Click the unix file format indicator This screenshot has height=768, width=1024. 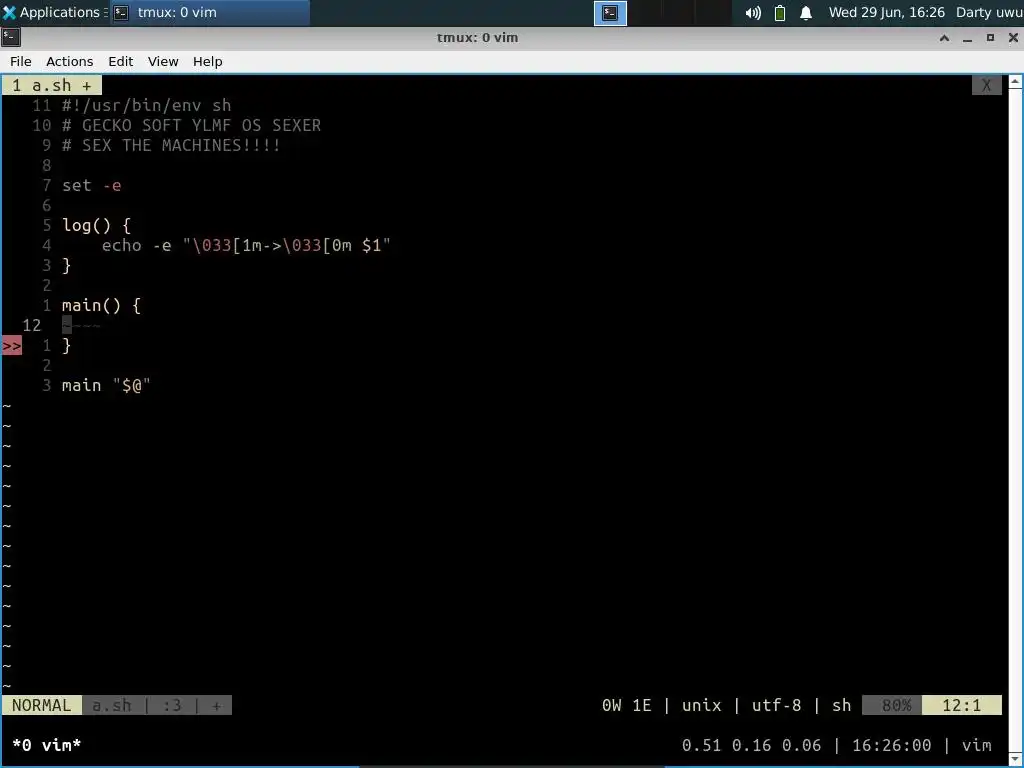coord(701,705)
